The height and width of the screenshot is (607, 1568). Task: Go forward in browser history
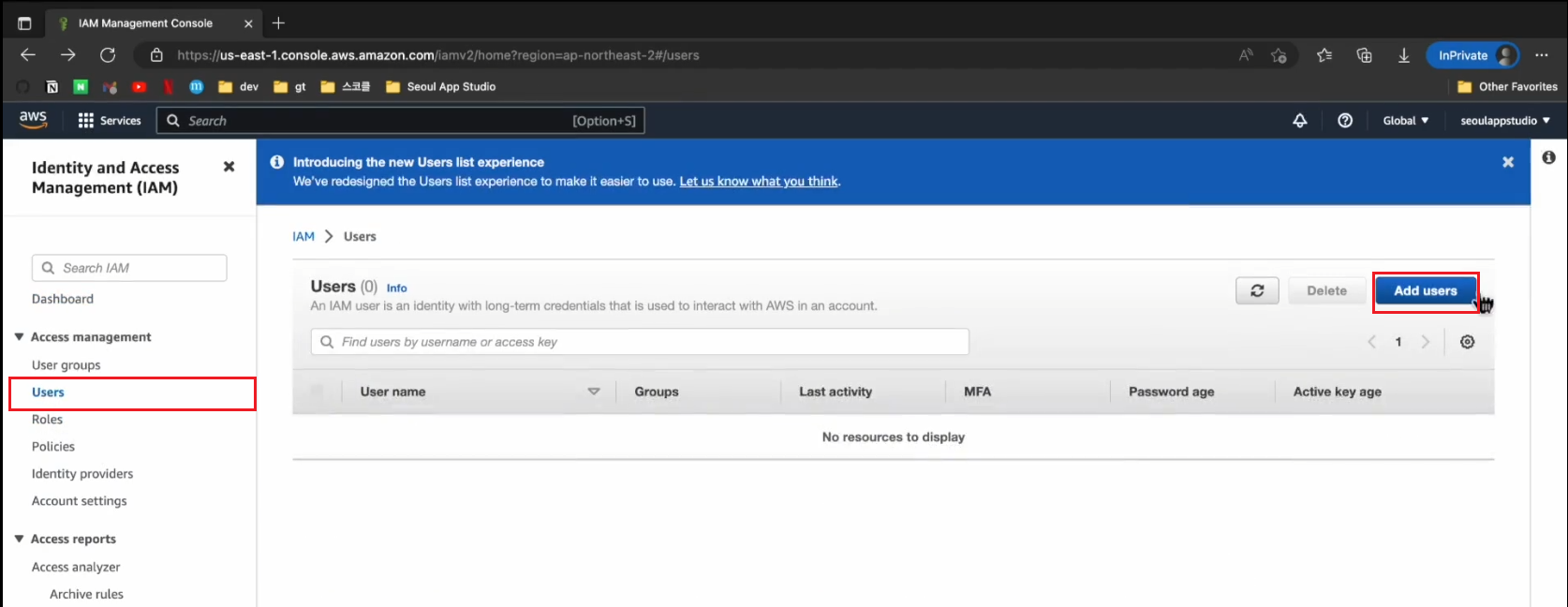[68, 55]
